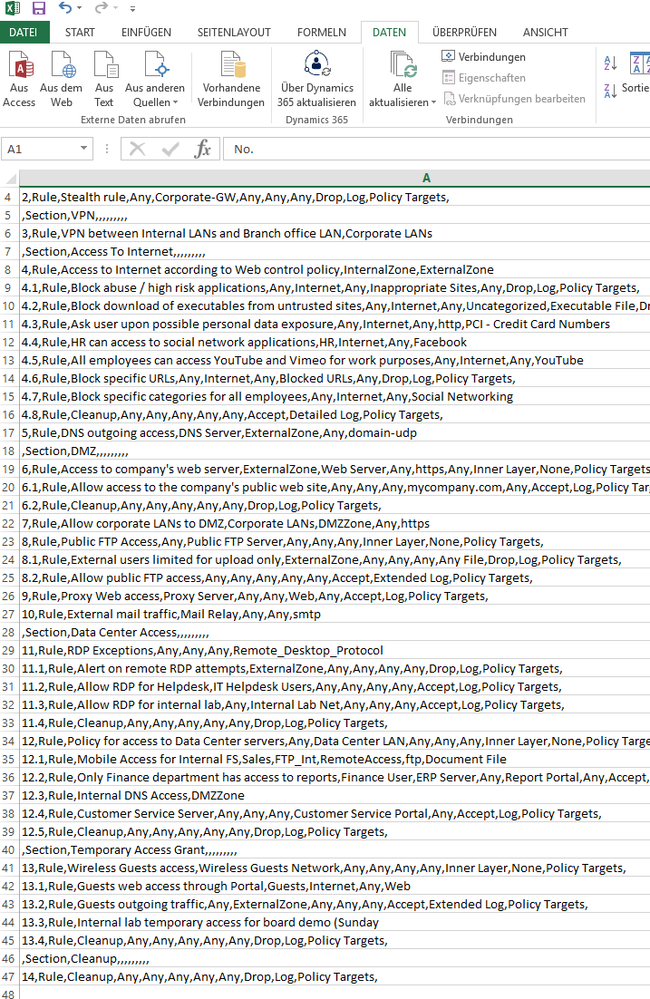Open the DATEI menu tab
Image resolution: width=650 pixels, height=999 pixels.
pos(23,32)
